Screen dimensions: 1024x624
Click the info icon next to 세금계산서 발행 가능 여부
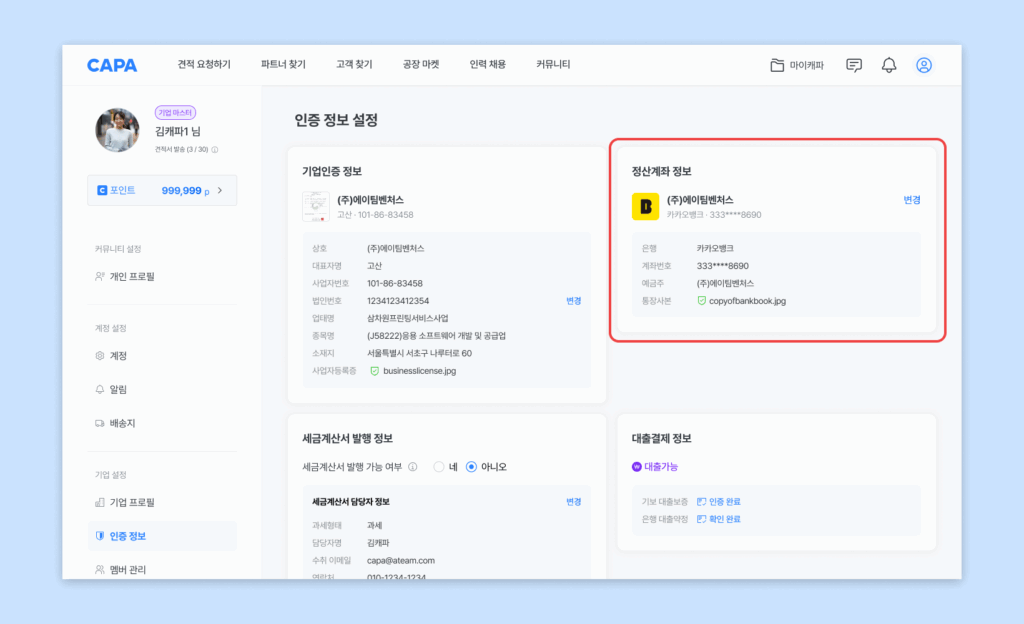(413, 467)
